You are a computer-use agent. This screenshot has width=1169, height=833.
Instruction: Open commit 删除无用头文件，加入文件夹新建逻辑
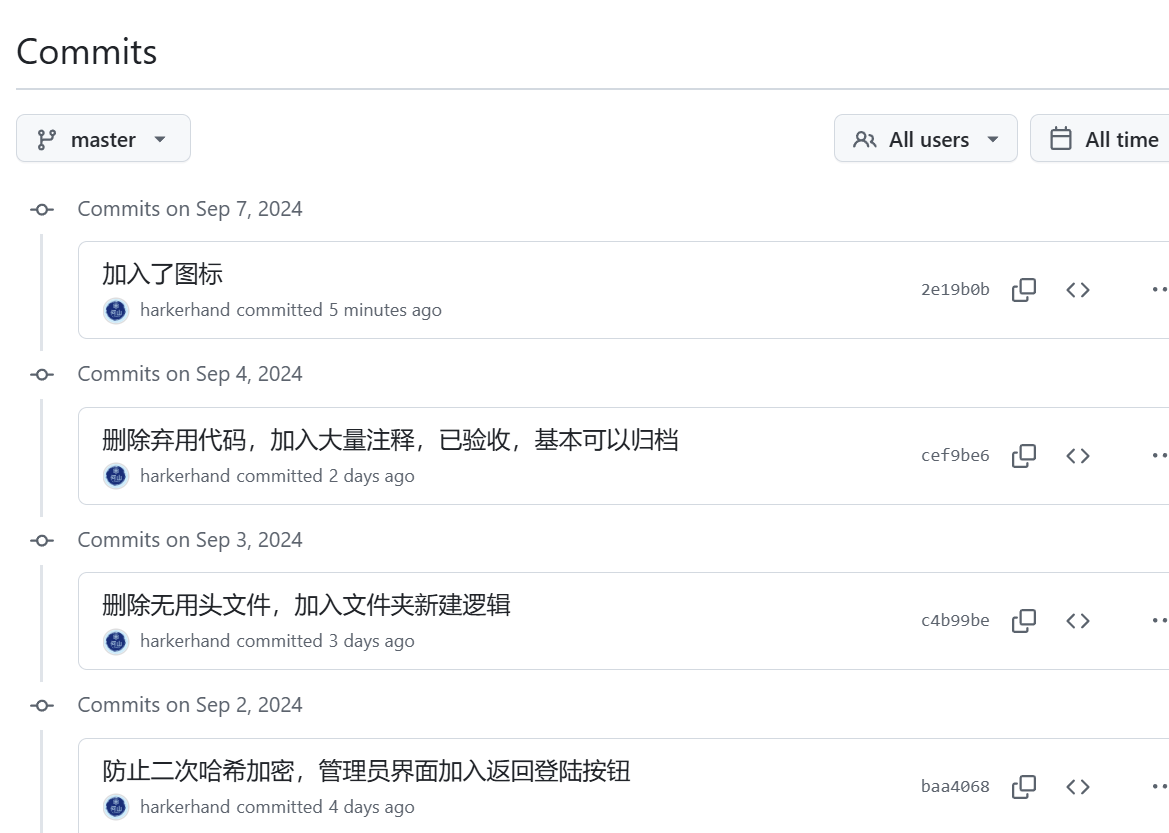click(x=306, y=604)
